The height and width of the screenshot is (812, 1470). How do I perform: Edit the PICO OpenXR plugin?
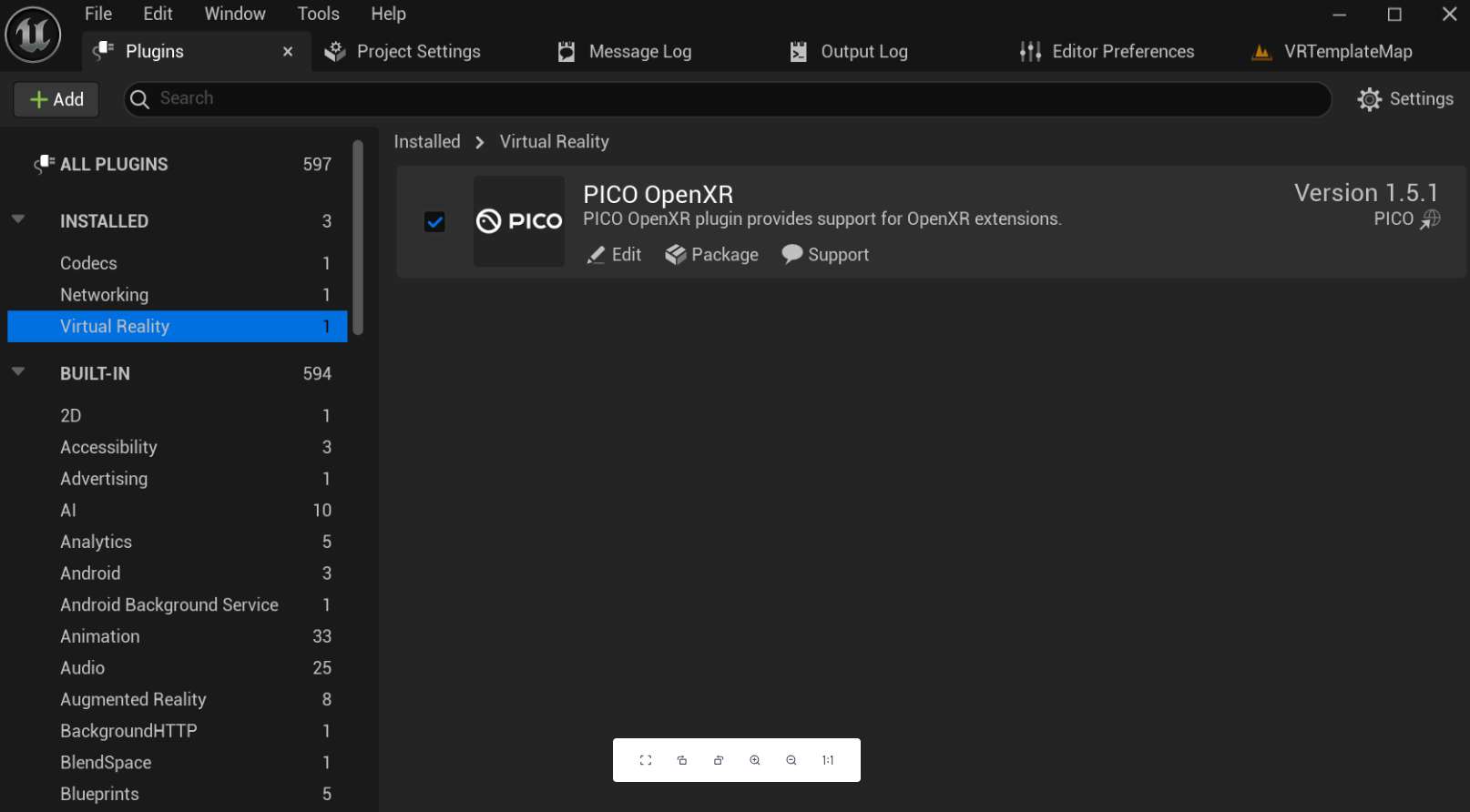[x=615, y=255]
